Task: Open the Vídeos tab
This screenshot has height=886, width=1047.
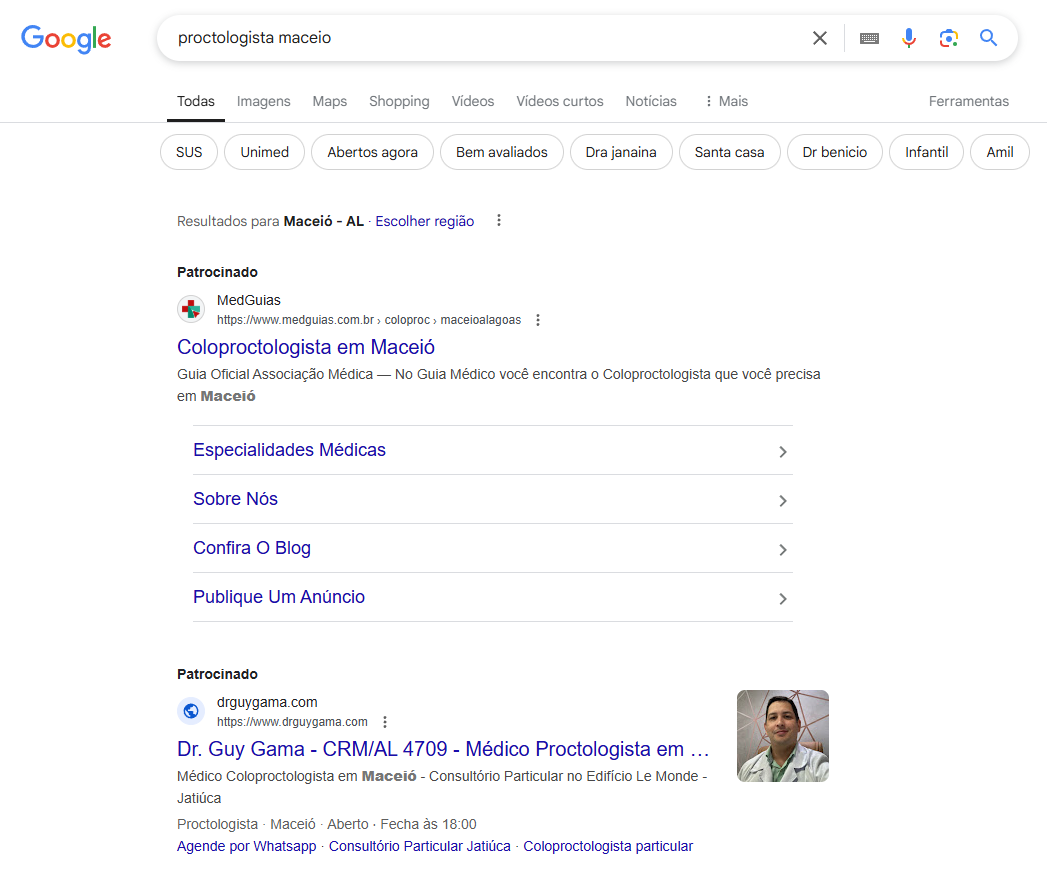Action: pyautogui.click(x=473, y=101)
